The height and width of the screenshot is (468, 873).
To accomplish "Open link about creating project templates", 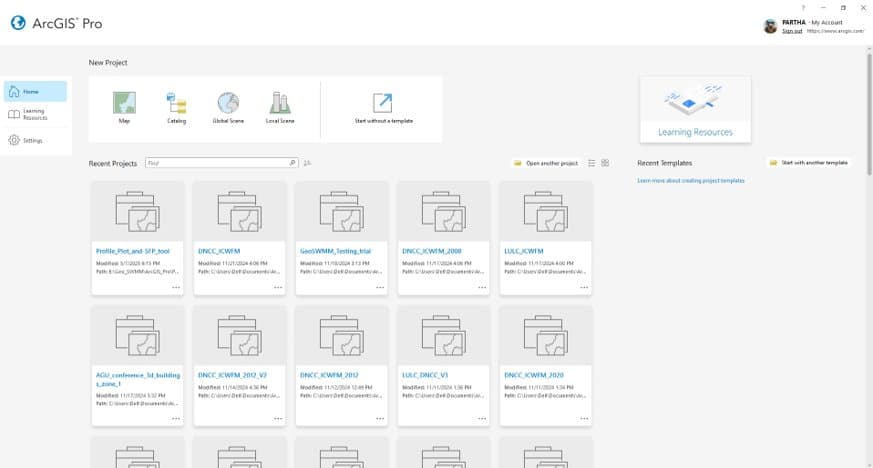I will click(x=691, y=180).
